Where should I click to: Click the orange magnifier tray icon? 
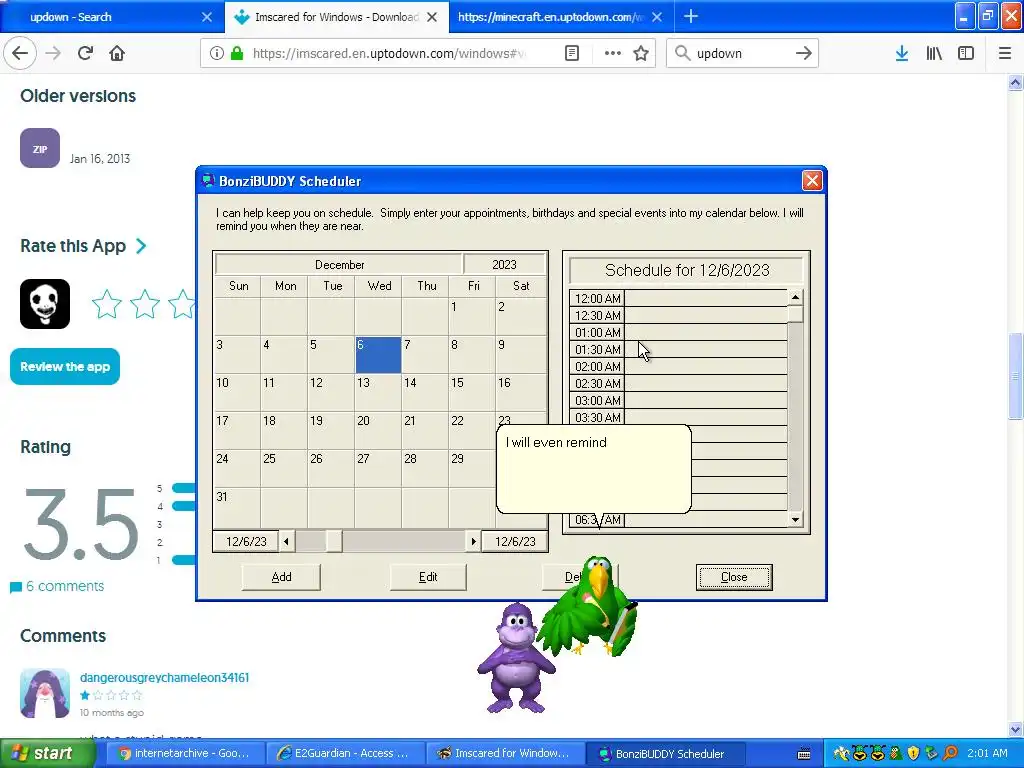[x=950, y=754]
